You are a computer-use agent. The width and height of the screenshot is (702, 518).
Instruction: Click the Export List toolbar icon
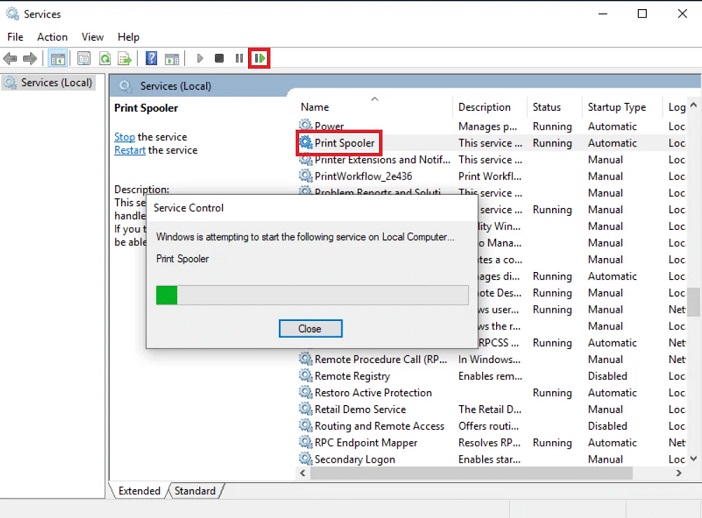(x=124, y=59)
